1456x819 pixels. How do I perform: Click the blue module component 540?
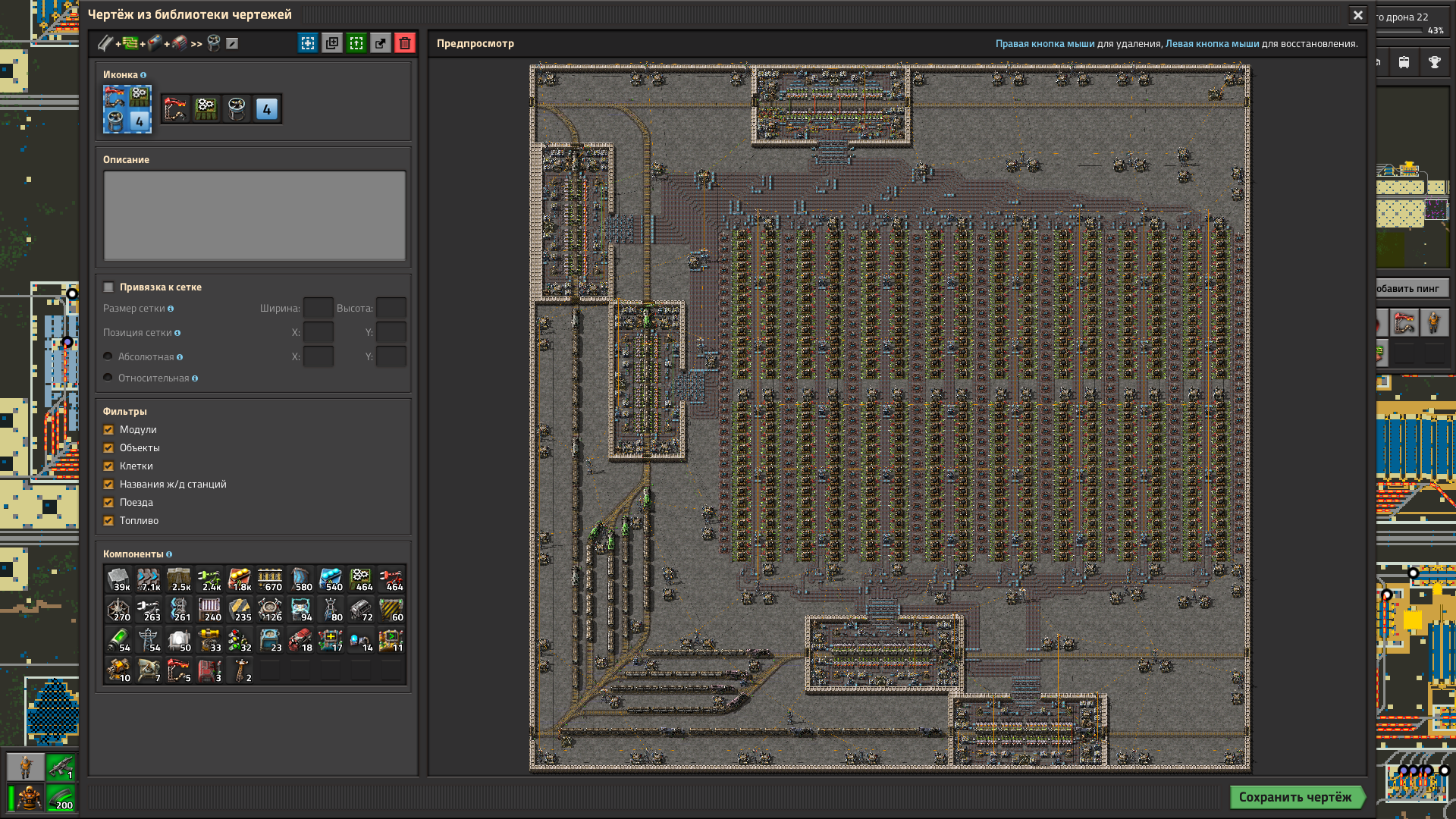pyautogui.click(x=331, y=579)
